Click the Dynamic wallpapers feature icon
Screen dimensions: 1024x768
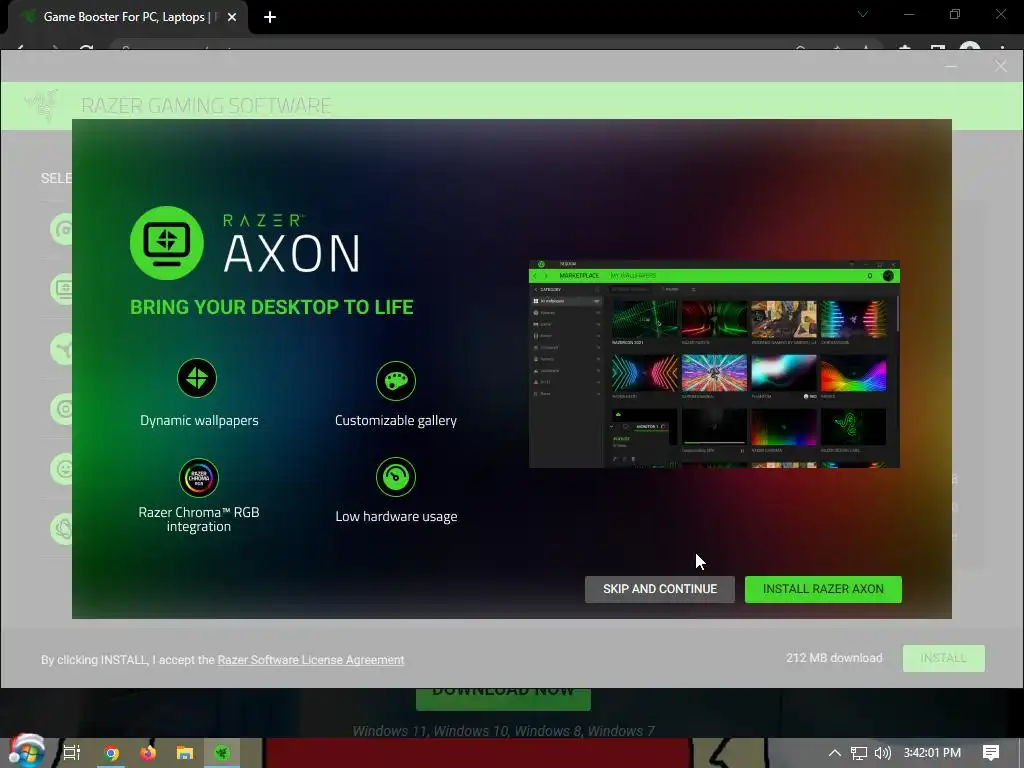[197, 377]
